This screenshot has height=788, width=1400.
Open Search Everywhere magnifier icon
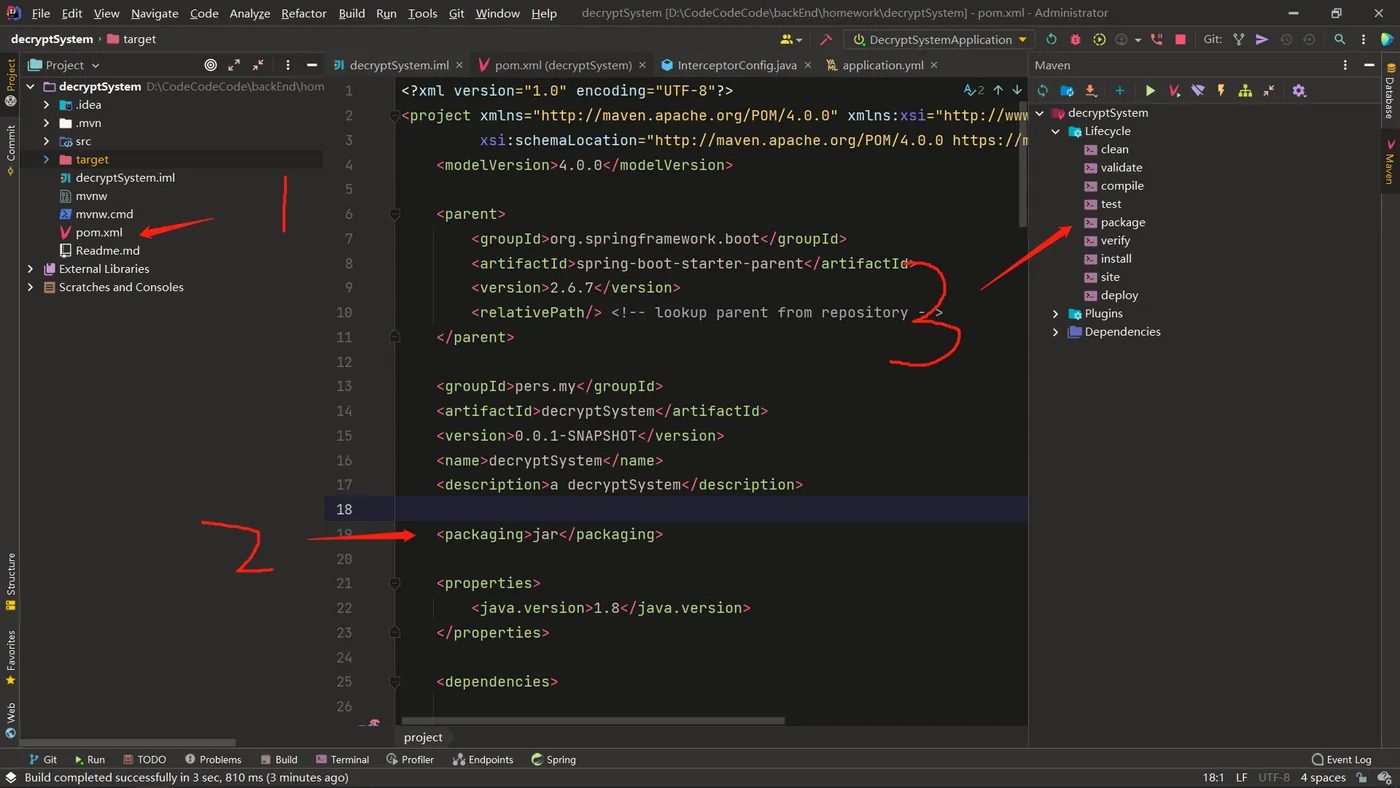(1340, 40)
